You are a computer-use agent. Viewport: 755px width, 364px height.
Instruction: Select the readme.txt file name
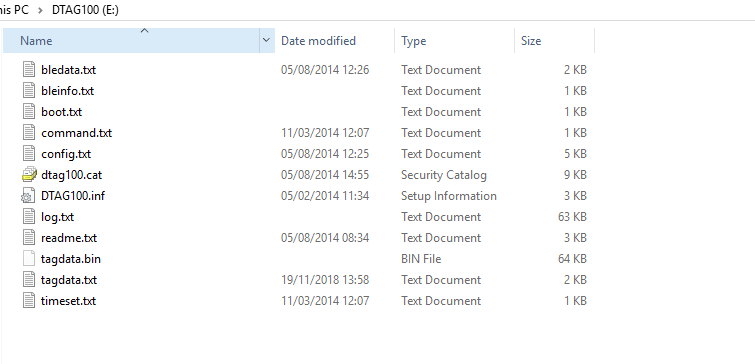(x=69, y=238)
